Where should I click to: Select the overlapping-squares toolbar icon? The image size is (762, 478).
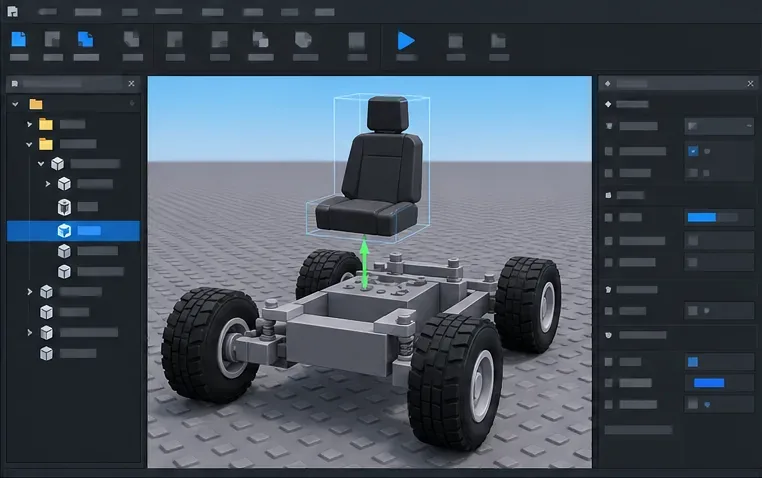(x=260, y=39)
